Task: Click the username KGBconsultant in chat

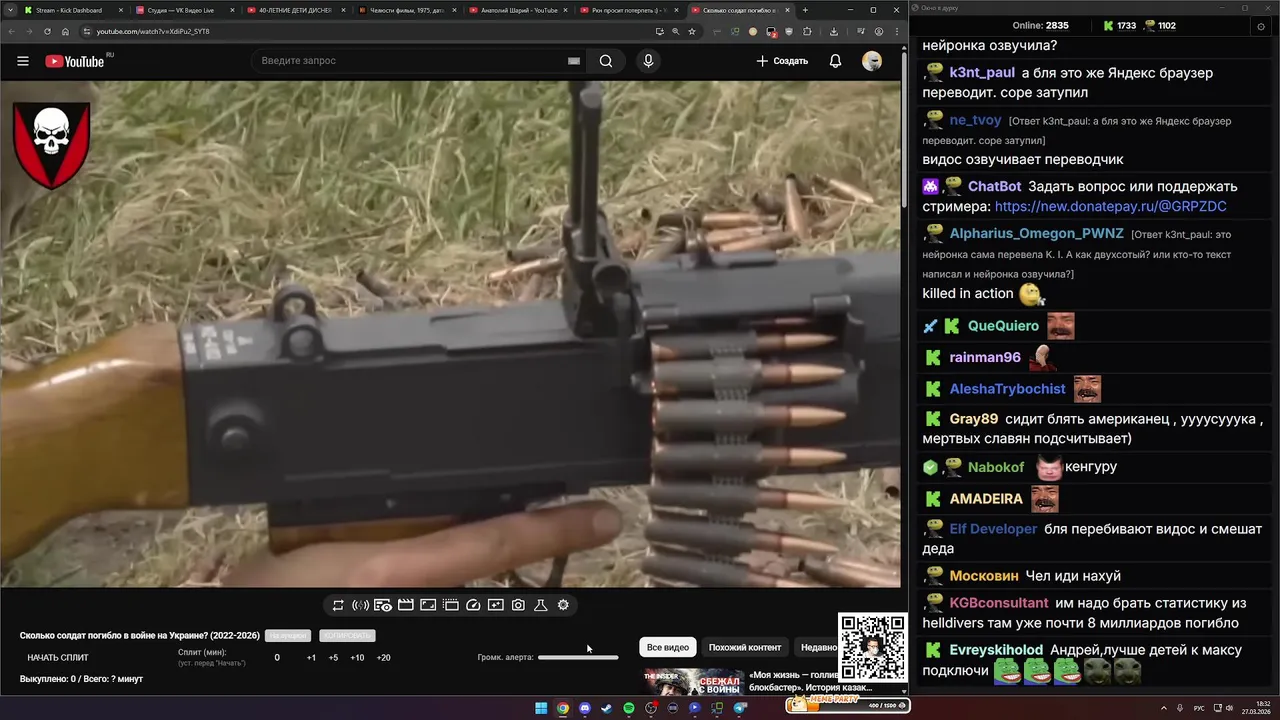Action: (x=999, y=603)
